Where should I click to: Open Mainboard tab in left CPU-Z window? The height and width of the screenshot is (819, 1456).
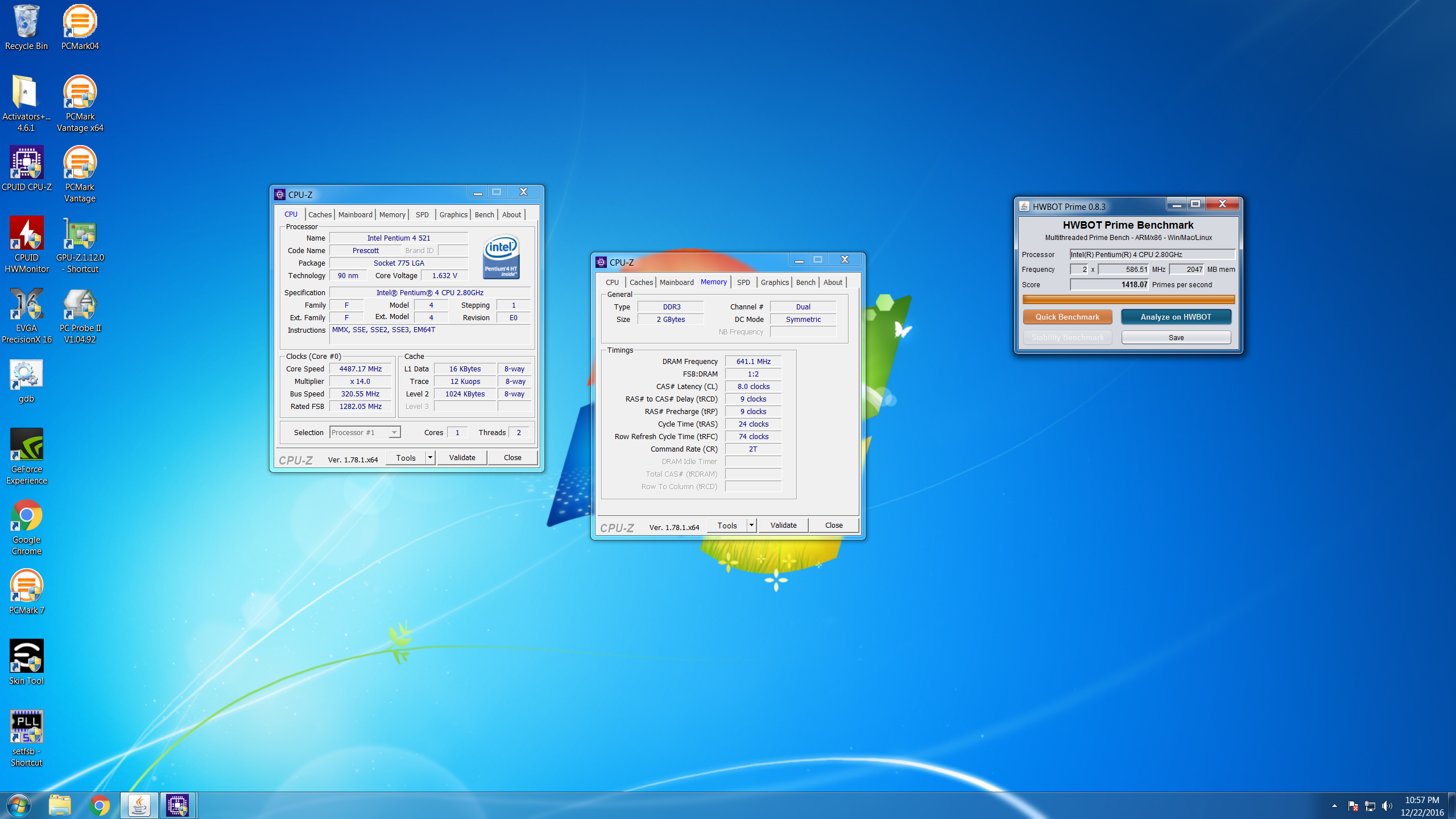coord(355,214)
